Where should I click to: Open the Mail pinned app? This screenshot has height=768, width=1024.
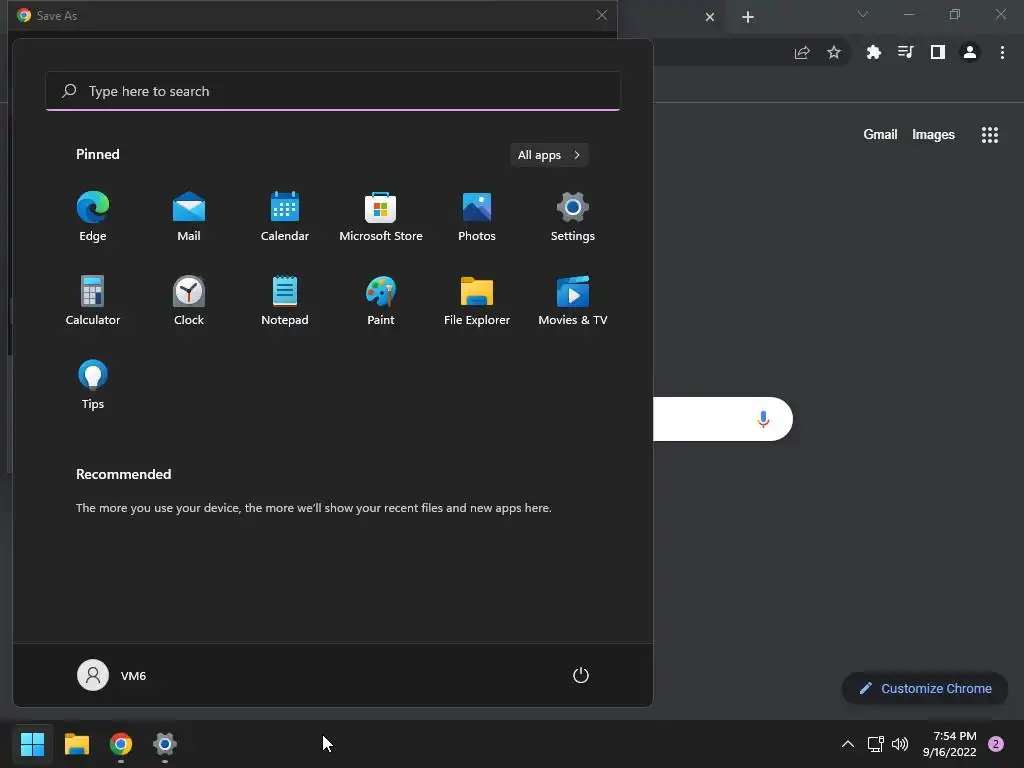click(189, 217)
